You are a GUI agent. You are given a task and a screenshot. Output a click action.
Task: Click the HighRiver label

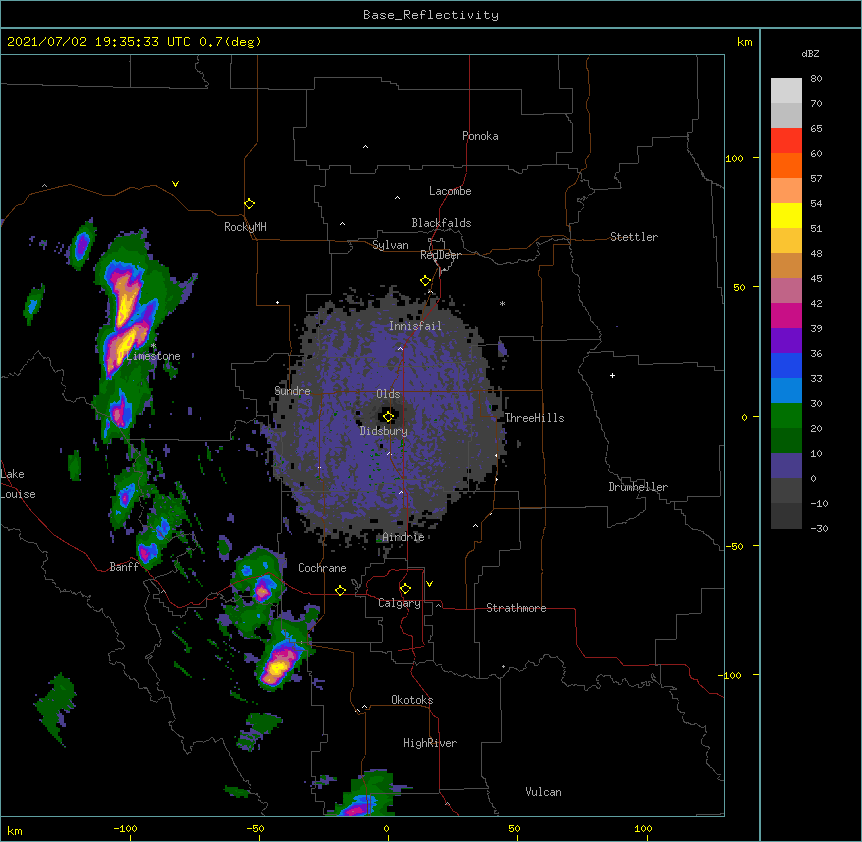click(x=430, y=743)
